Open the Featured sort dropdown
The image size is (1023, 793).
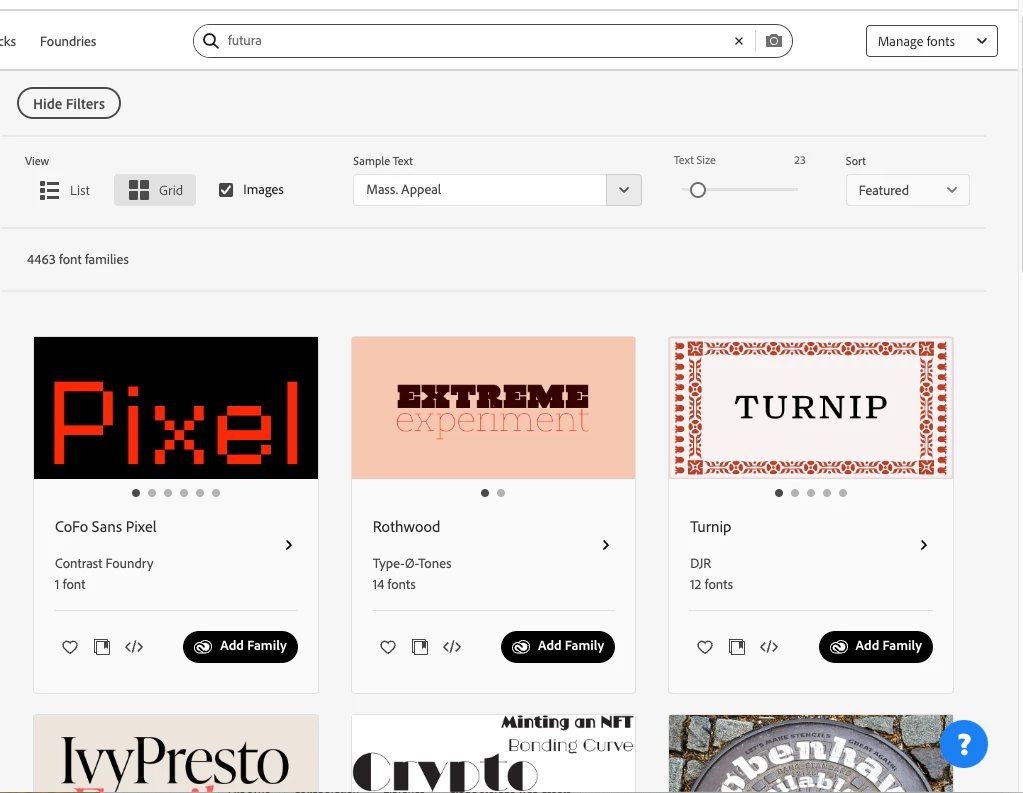tap(908, 190)
